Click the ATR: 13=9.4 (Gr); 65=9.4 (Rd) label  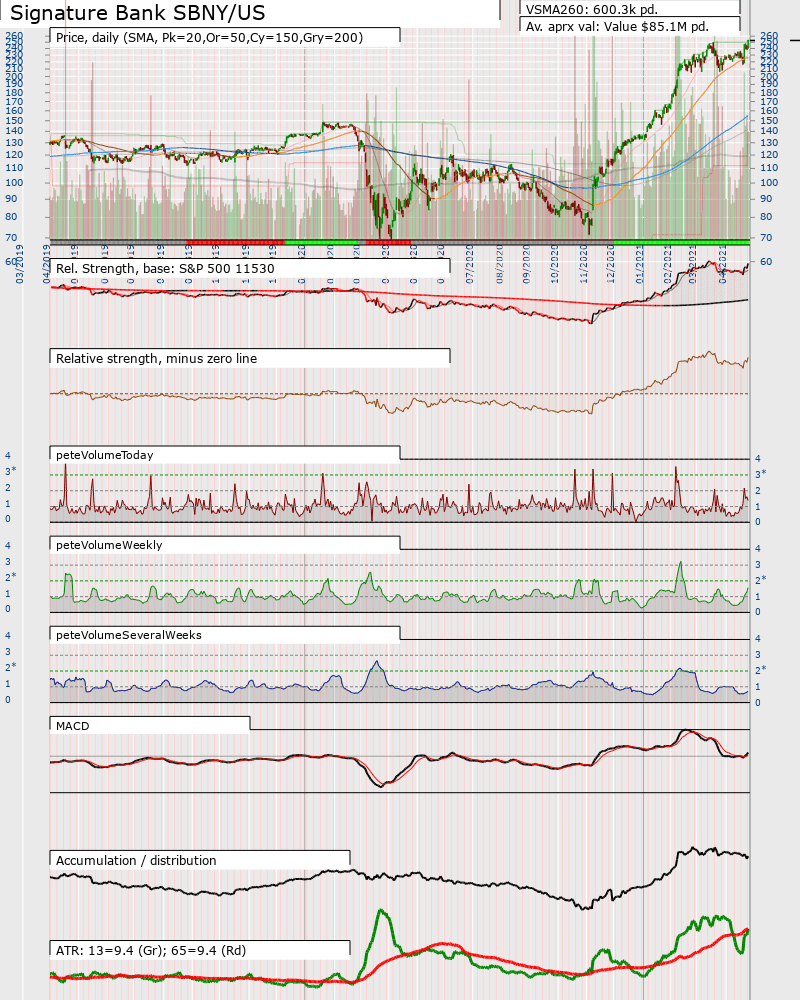tap(151, 950)
